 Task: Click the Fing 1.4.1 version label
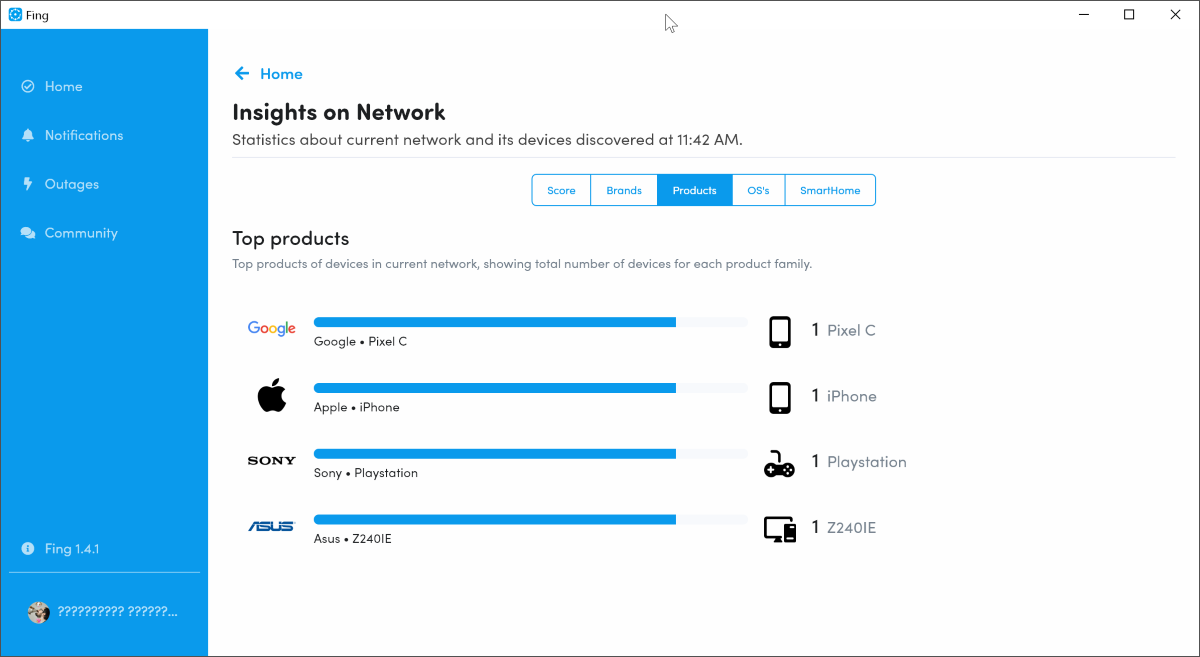pos(72,549)
